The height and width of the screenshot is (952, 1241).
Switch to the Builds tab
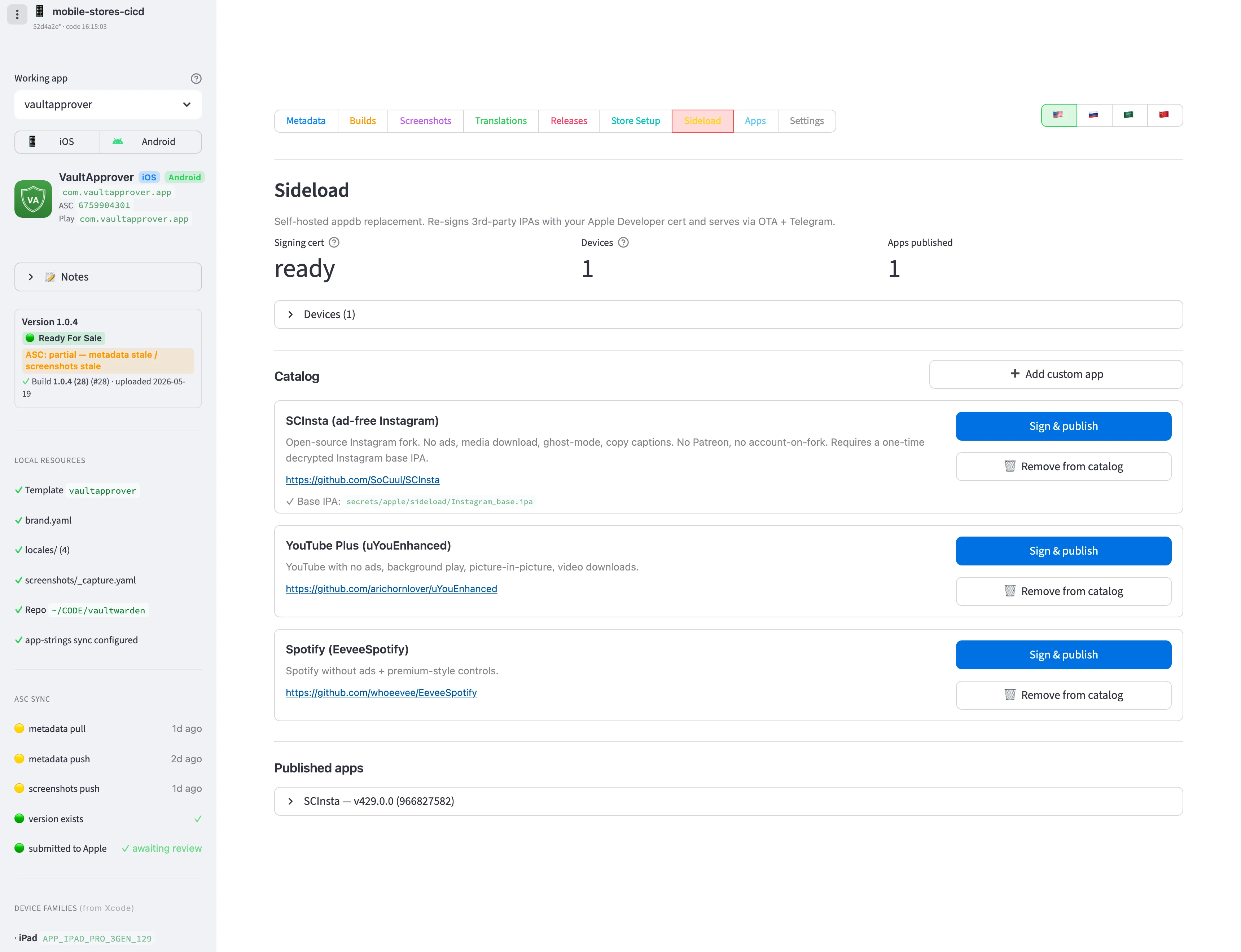[363, 121]
